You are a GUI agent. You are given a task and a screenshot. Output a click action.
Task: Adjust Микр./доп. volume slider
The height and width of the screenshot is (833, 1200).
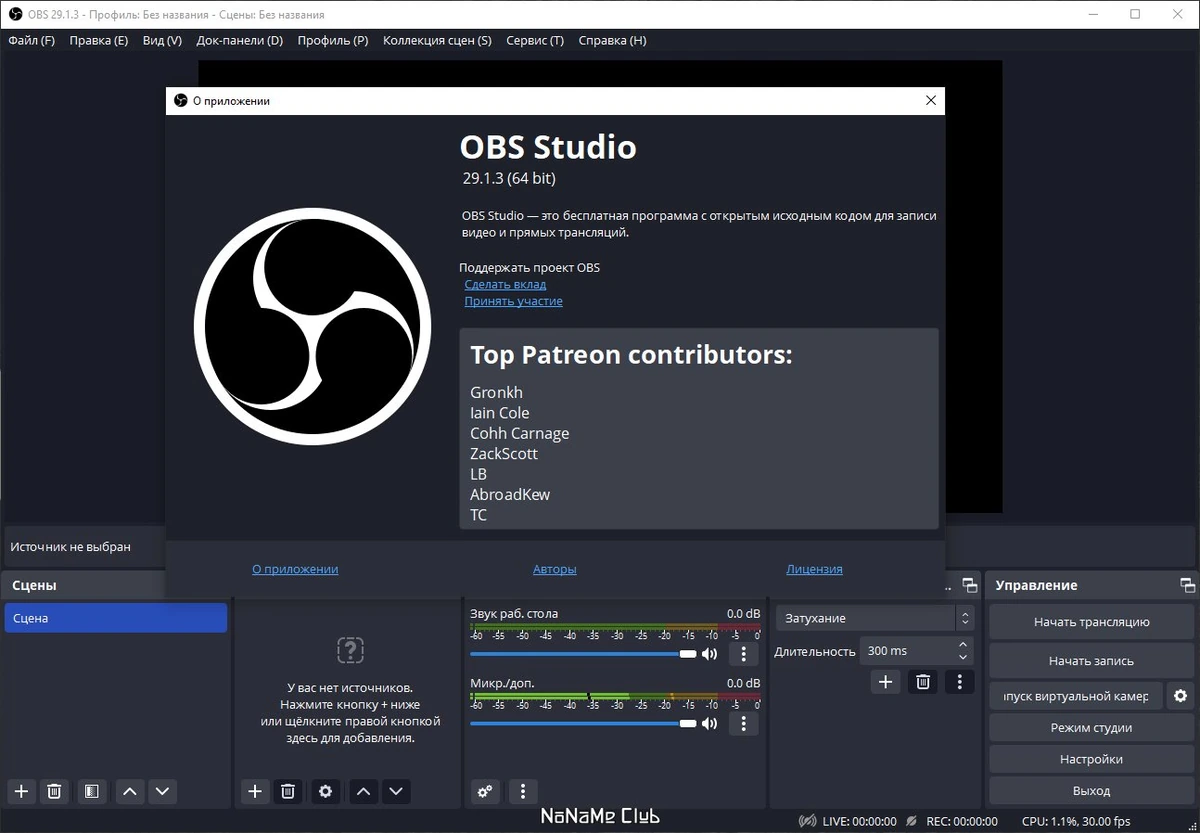(x=584, y=723)
